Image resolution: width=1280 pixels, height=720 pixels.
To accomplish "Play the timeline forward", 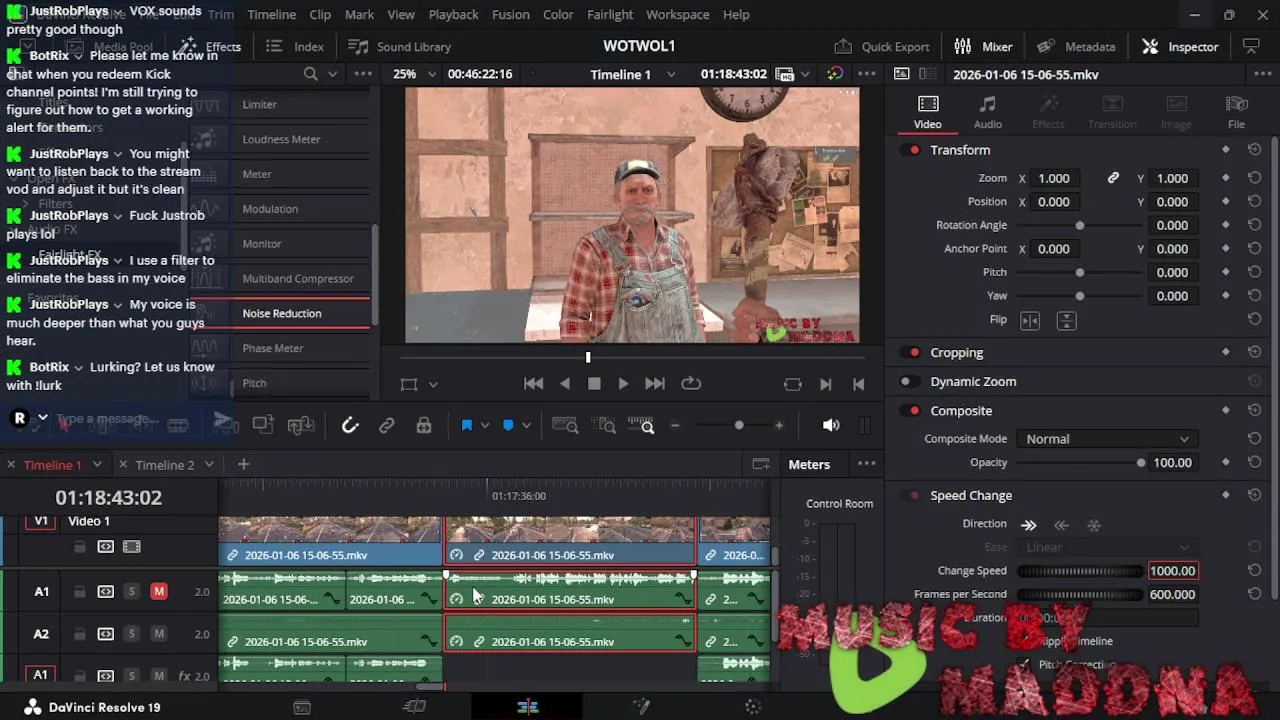I will [623, 384].
